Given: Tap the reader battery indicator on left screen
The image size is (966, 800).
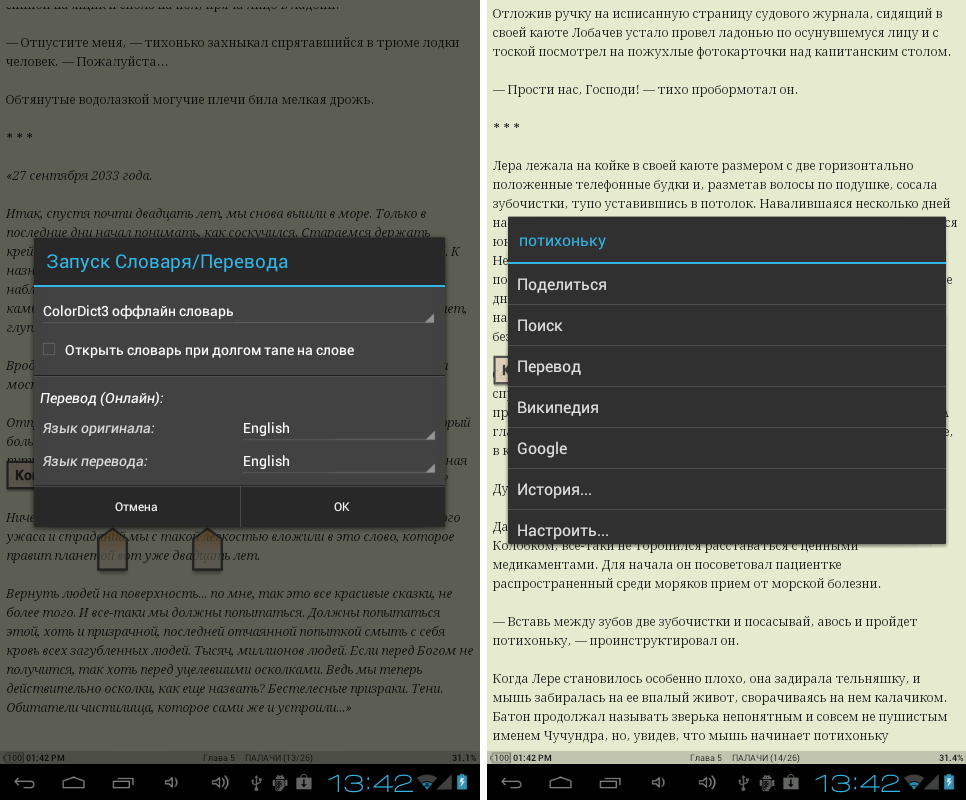Looking at the screenshot, I should 13,758.
